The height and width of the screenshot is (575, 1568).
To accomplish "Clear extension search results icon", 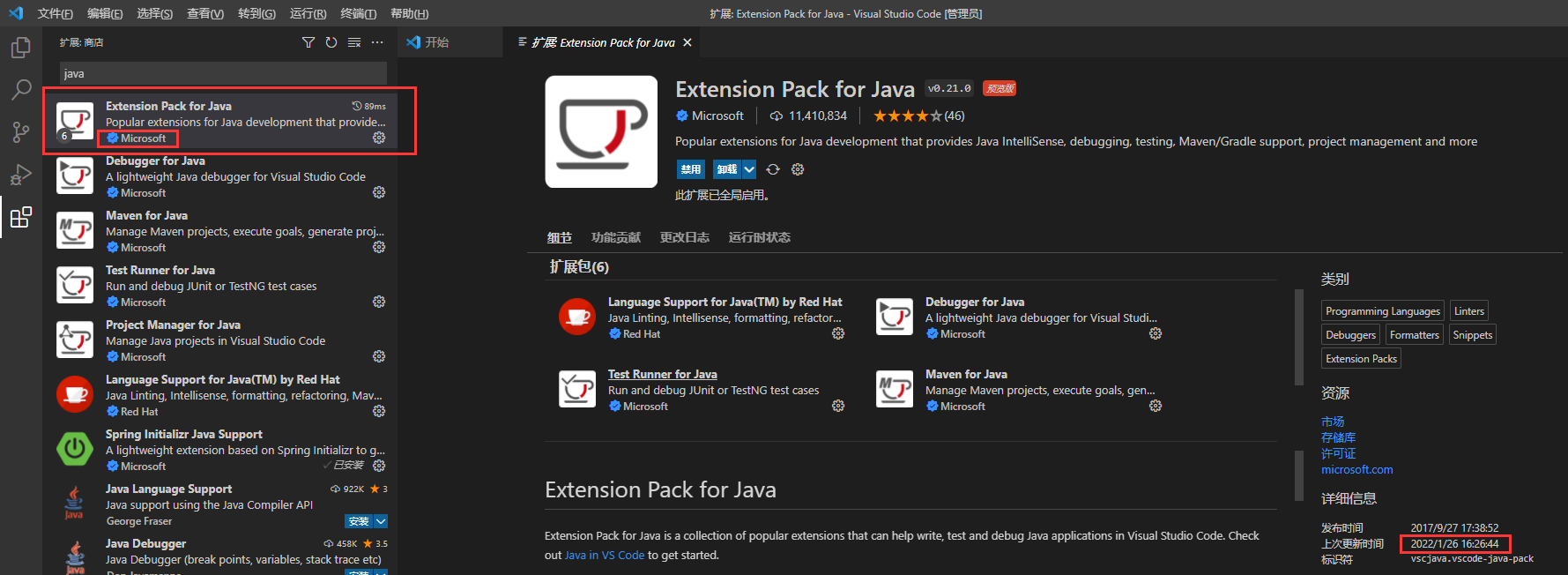I will (354, 42).
